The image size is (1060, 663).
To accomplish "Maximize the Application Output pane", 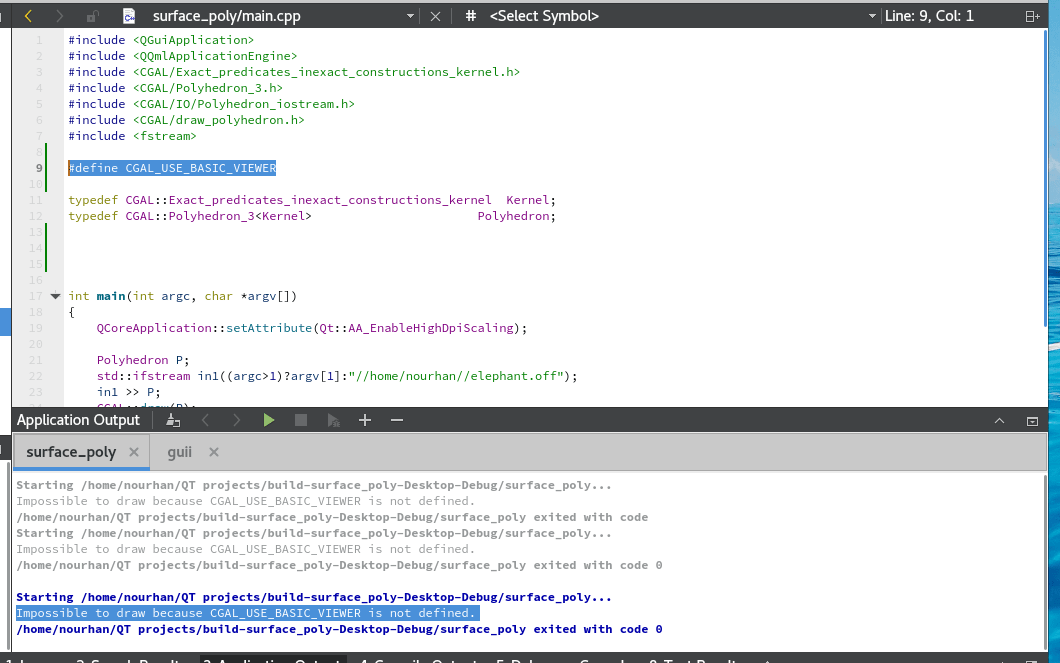I will tap(1032, 421).
